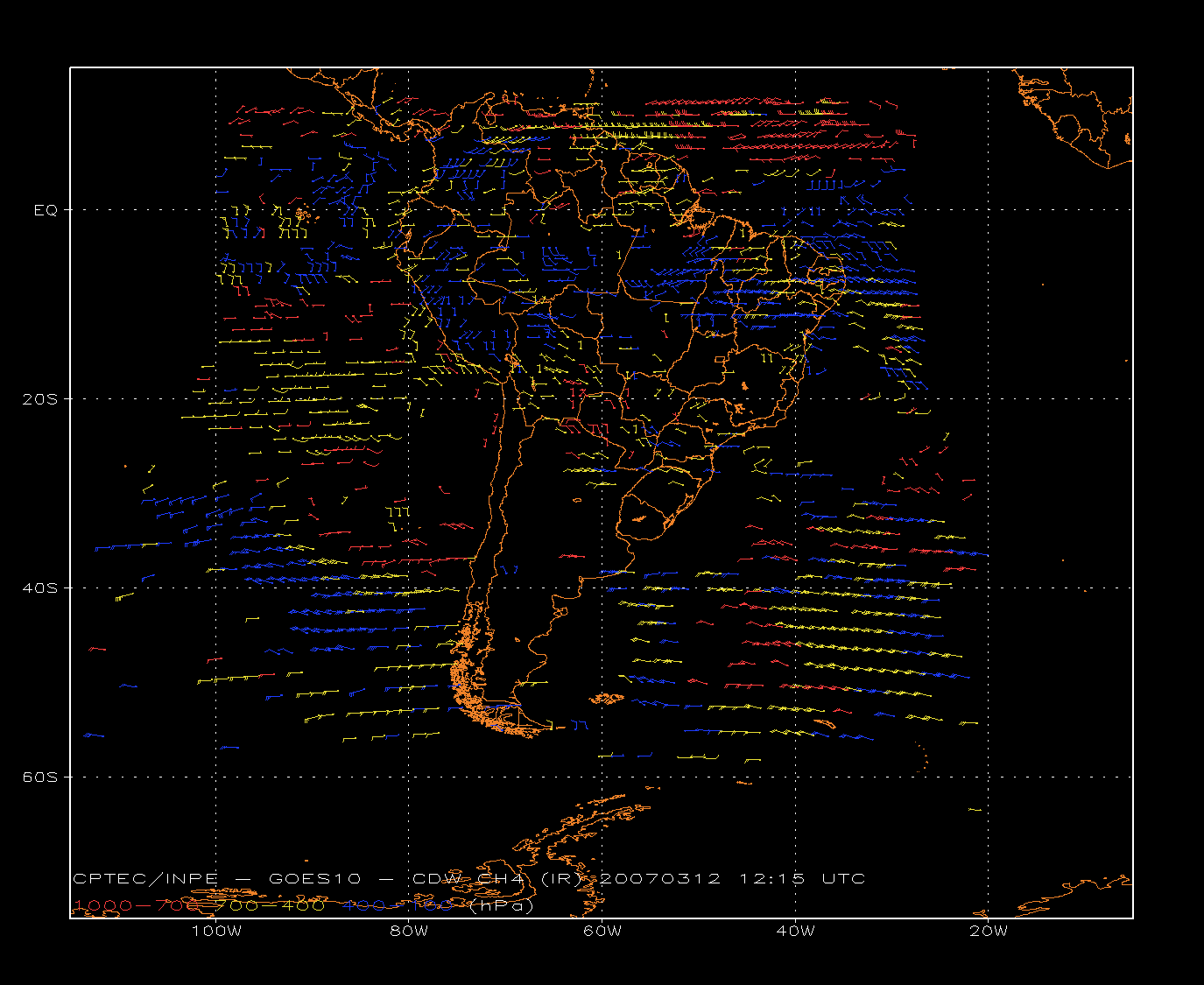Click the 20070312 date stamp
The width and height of the screenshot is (1204, 985).
(x=661, y=878)
